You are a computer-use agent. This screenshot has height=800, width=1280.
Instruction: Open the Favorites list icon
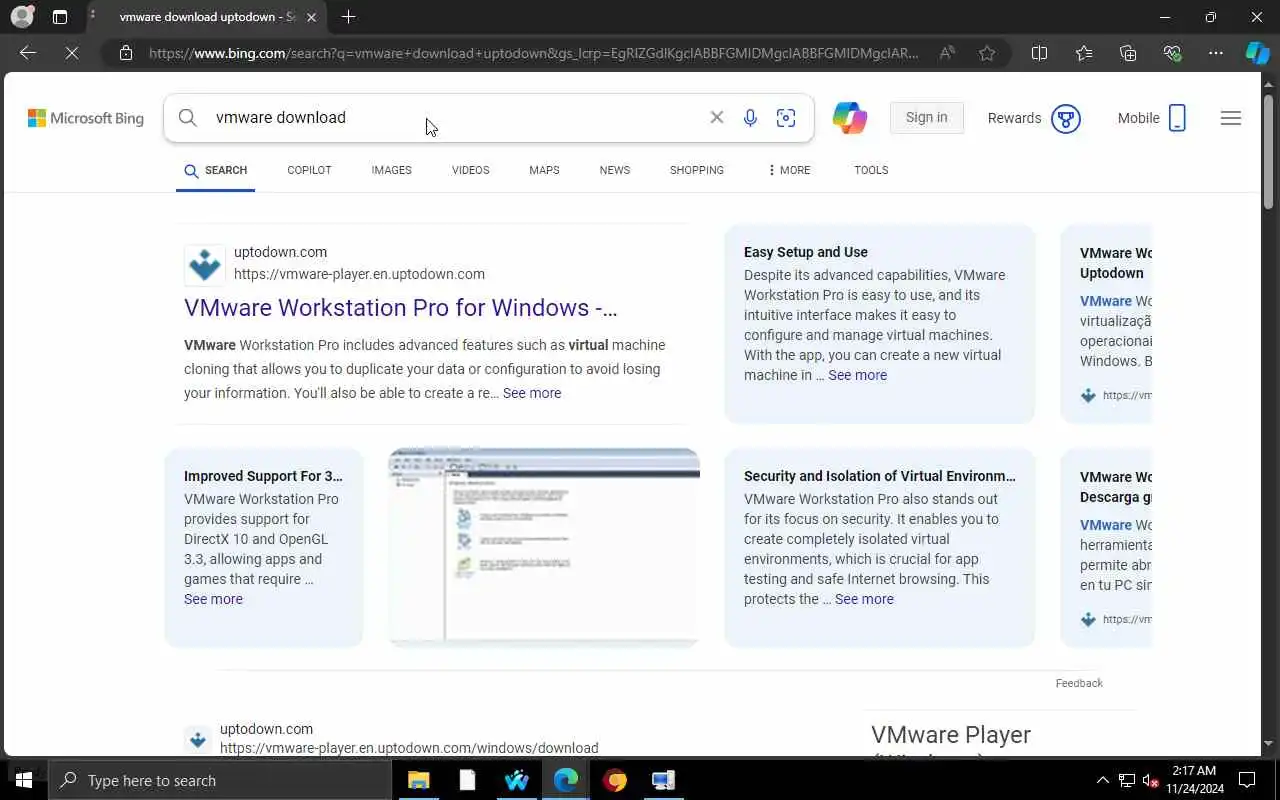(1084, 53)
